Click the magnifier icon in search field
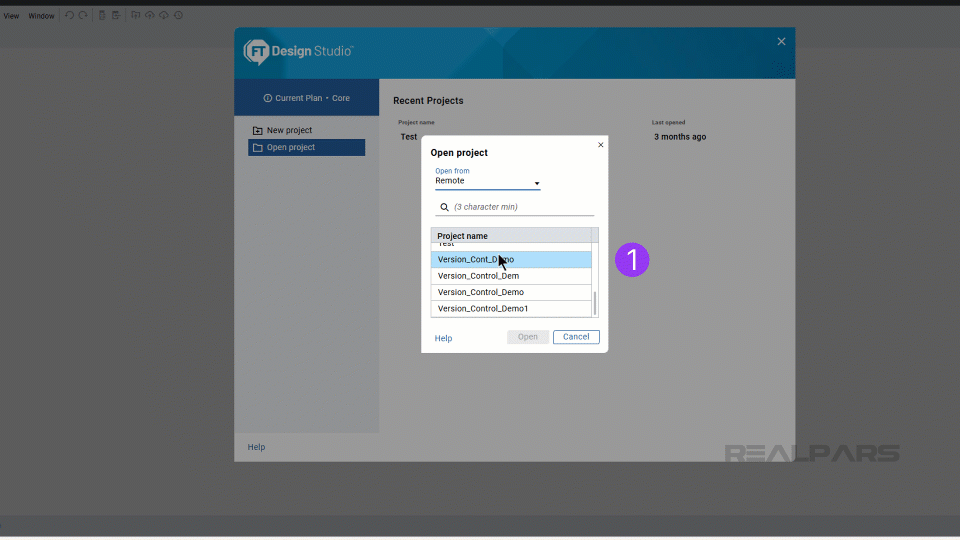 click(444, 207)
